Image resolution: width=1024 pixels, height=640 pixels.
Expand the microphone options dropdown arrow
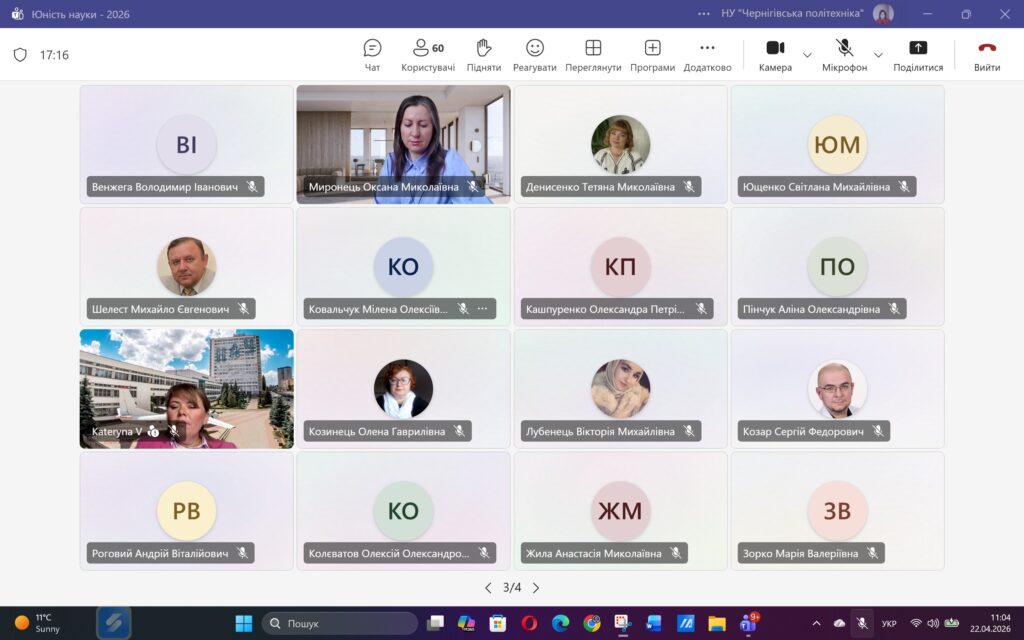878,55
